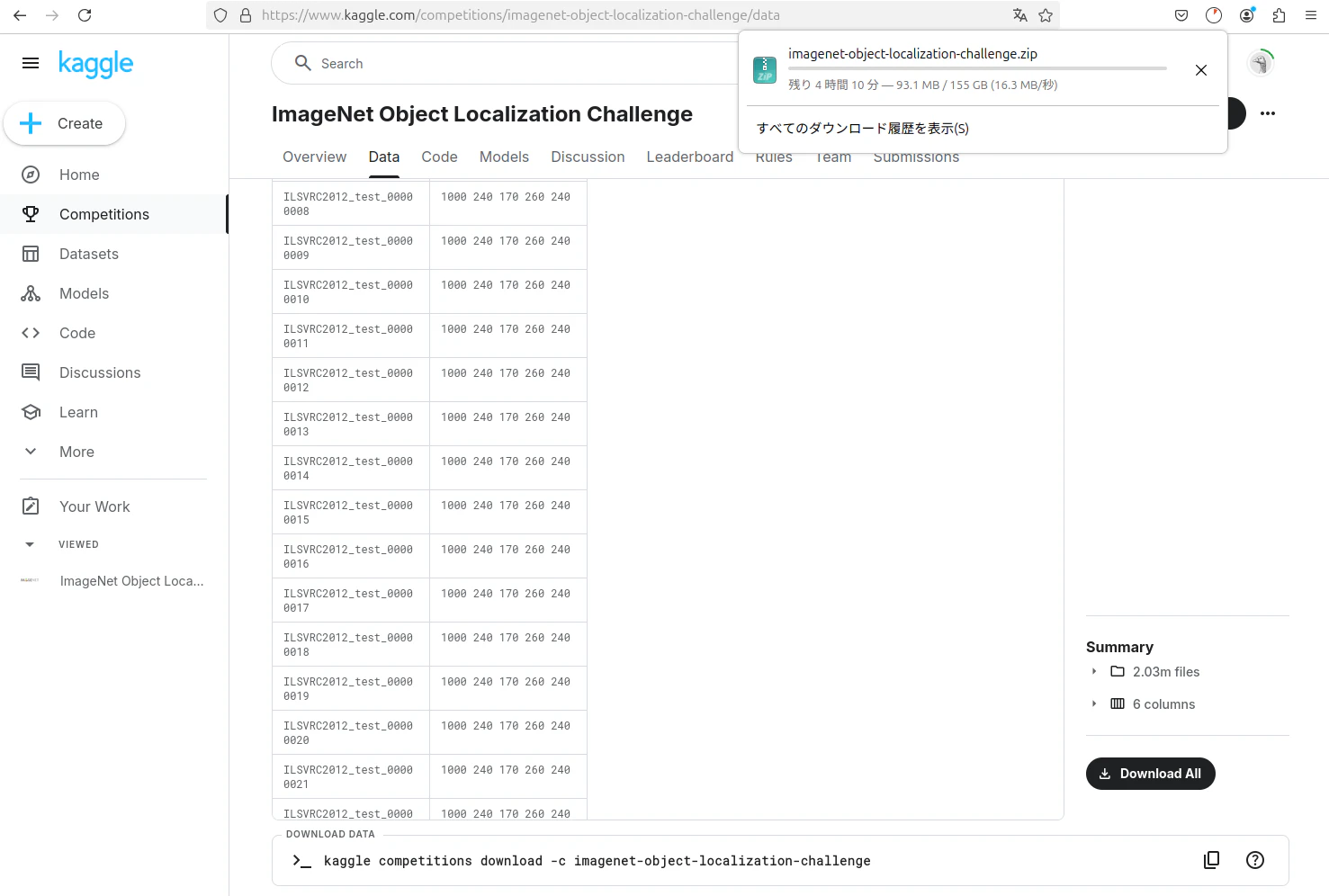Screen dimensions: 1329x896
Task: Select cell ILSVRC2012_test_00000012
Action: (351, 380)
